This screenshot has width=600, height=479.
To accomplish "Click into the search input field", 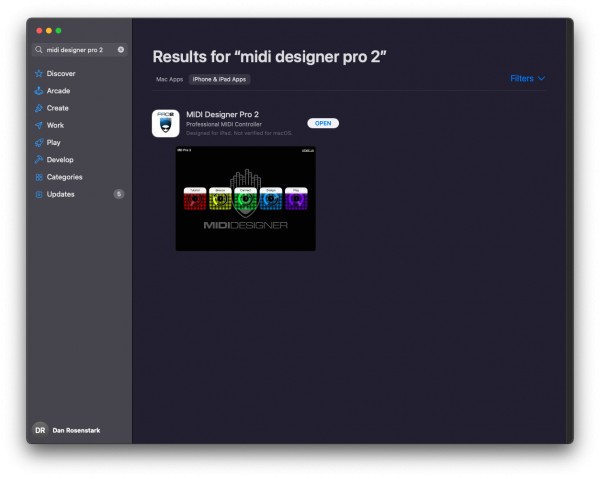I will 79,50.
